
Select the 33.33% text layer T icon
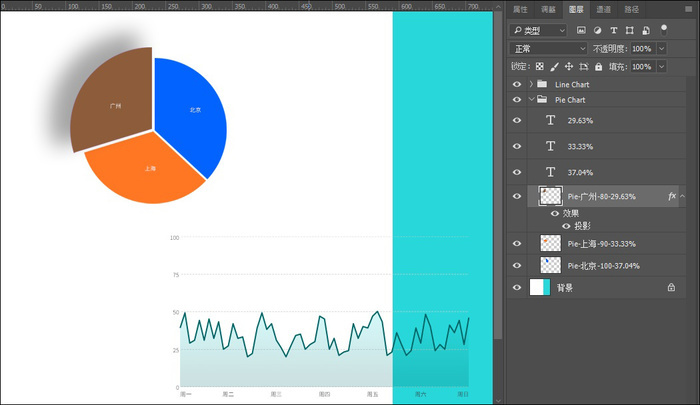(550, 146)
